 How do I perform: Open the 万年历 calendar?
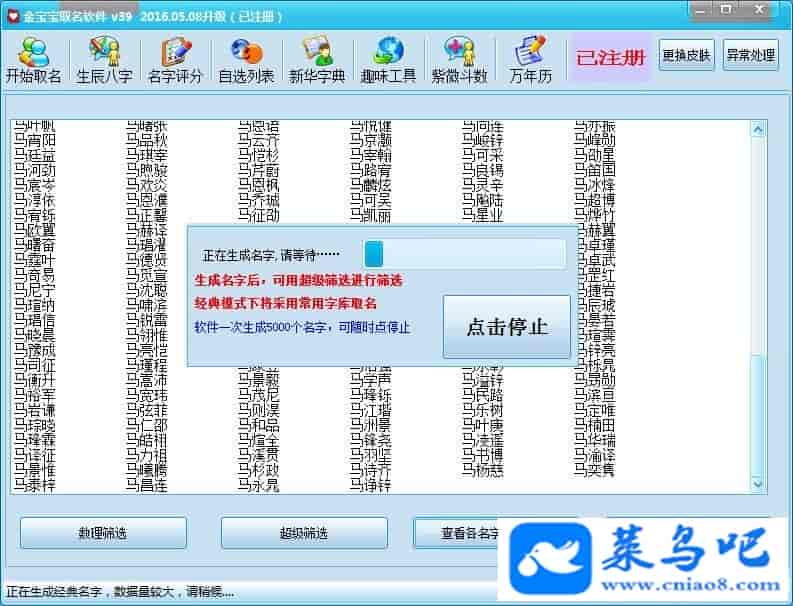tap(529, 59)
